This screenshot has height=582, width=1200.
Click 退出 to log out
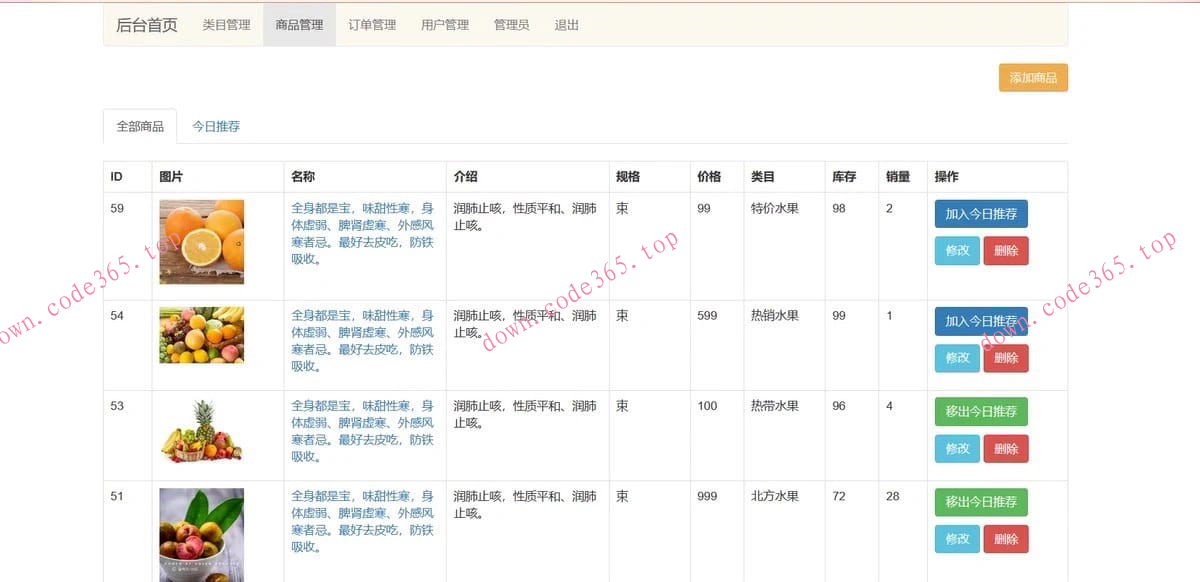[x=566, y=25]
